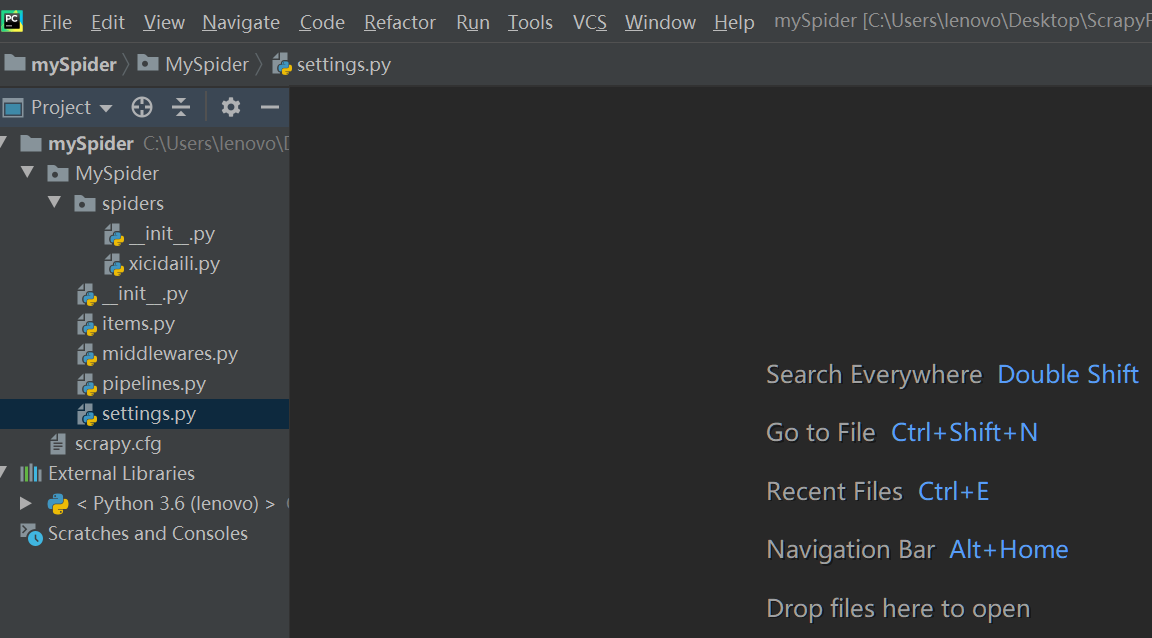1152x638 pixels.
Task: Expand the Python 3.6 (lenovo) node
Action: pos(26,503)
